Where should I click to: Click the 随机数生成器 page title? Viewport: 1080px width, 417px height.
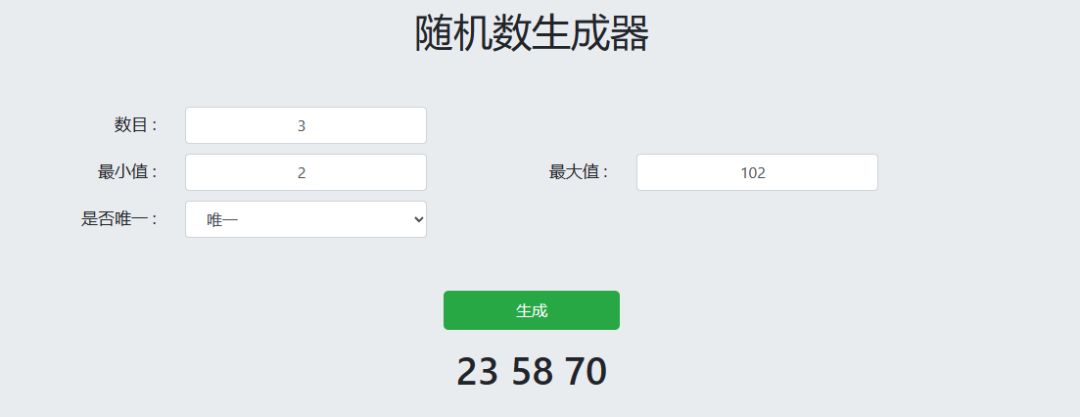pyautogui.click(x=532, y=34)
